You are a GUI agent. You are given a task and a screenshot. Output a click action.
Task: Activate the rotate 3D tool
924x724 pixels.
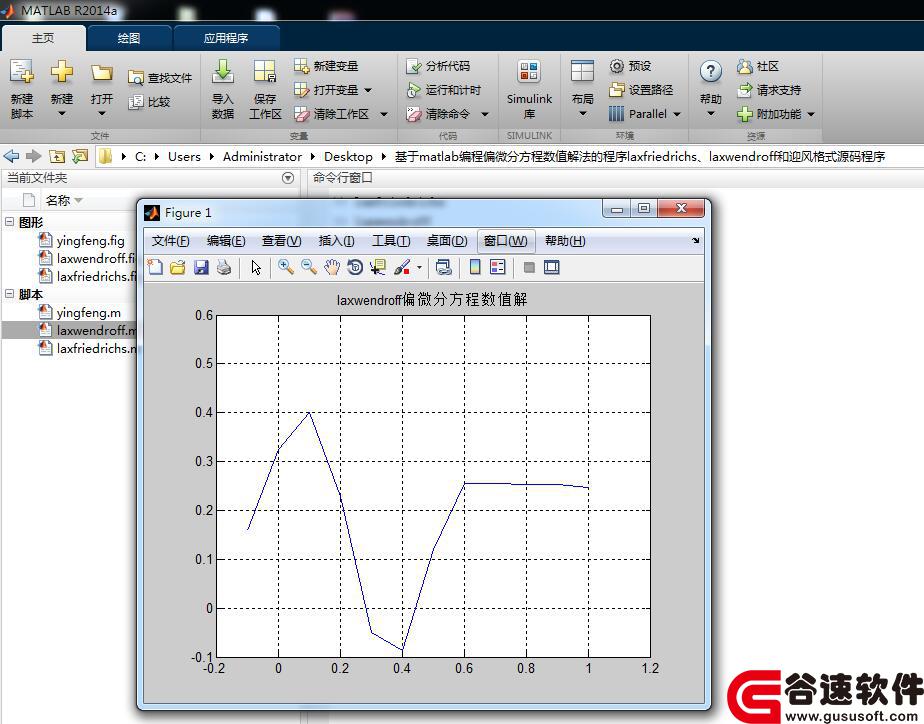tap(355, 267)
